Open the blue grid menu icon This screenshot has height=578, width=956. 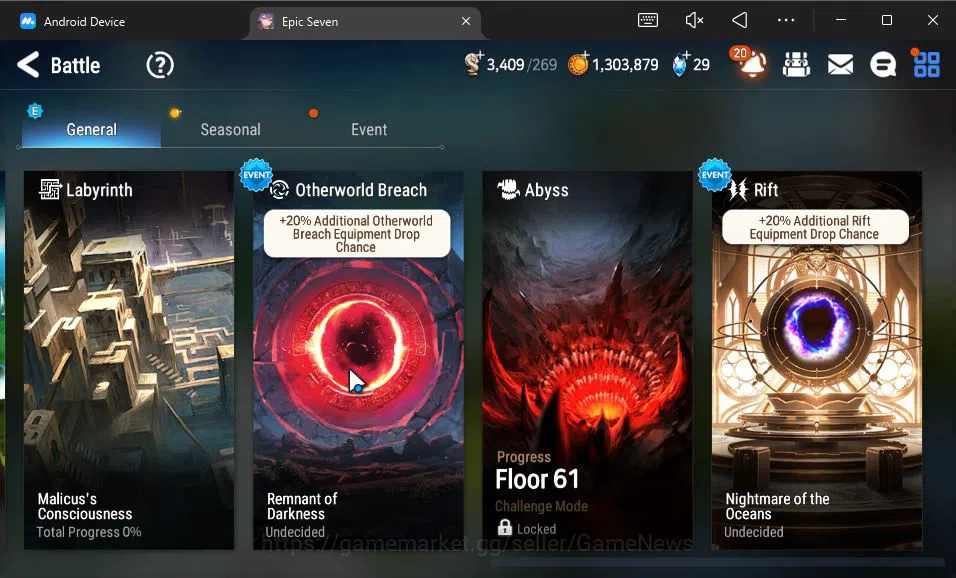[x=926, y=64]
